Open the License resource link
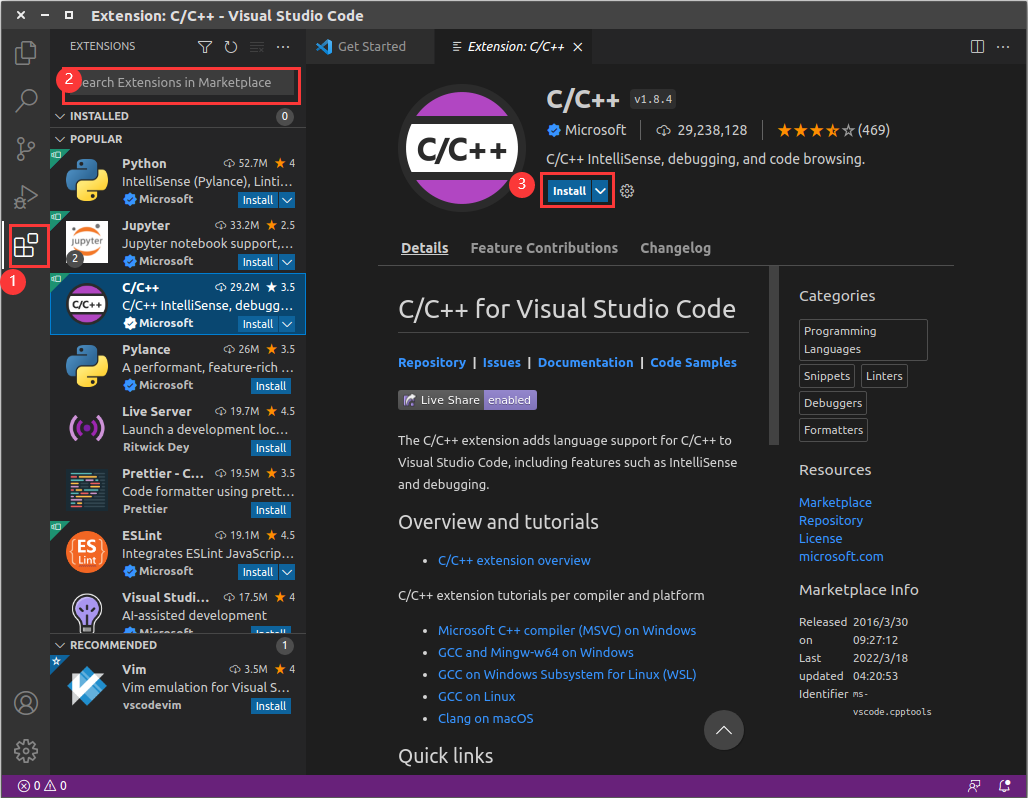1028x798 pixels. [820, 538]
